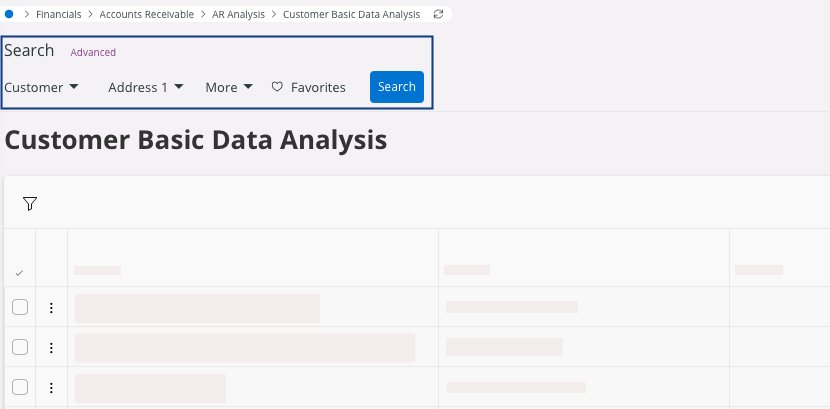
Task: Open Advanced search link
Action: coord(93,52)
